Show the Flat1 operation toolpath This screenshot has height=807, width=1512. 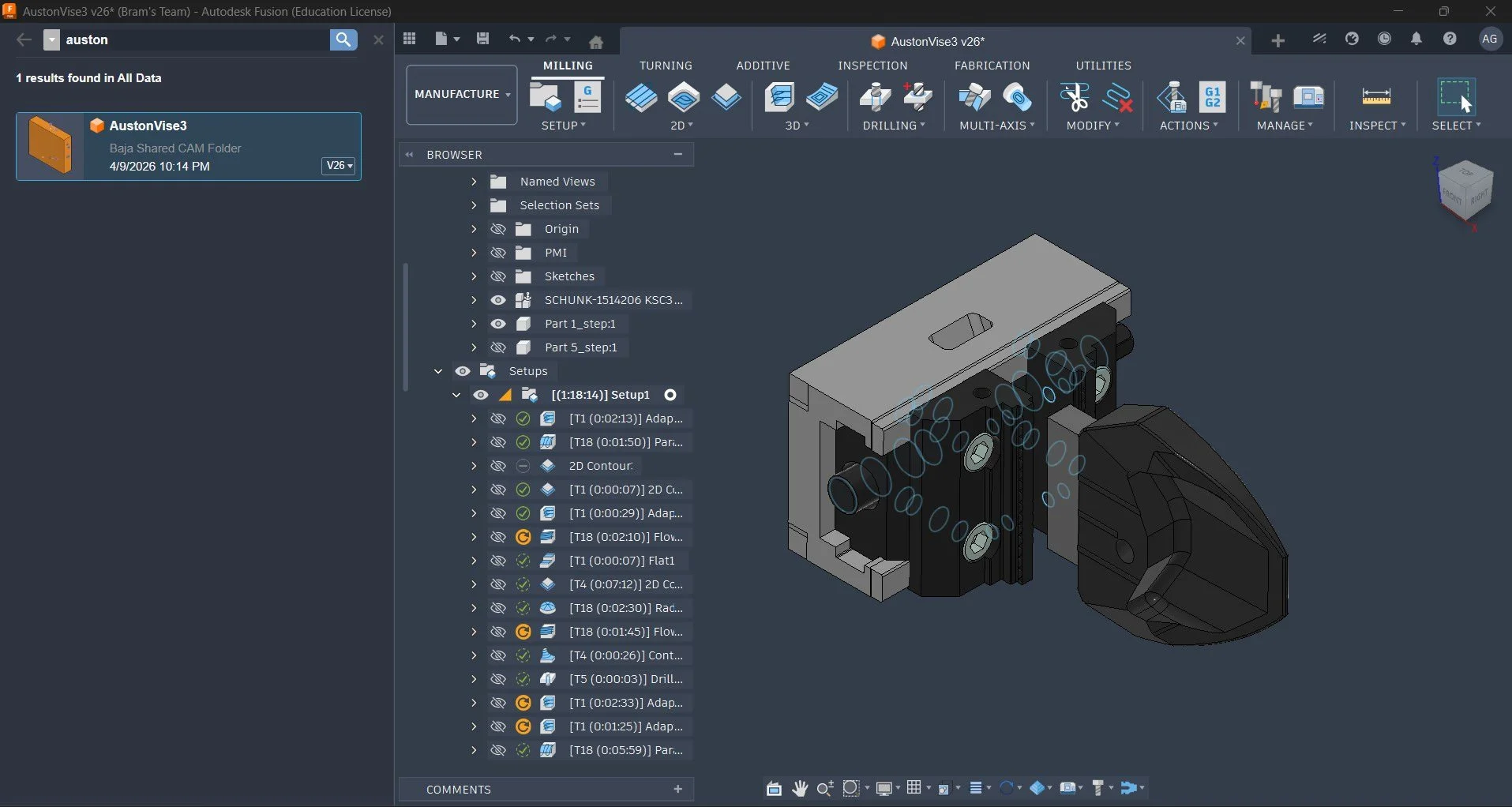click(498, 561)
